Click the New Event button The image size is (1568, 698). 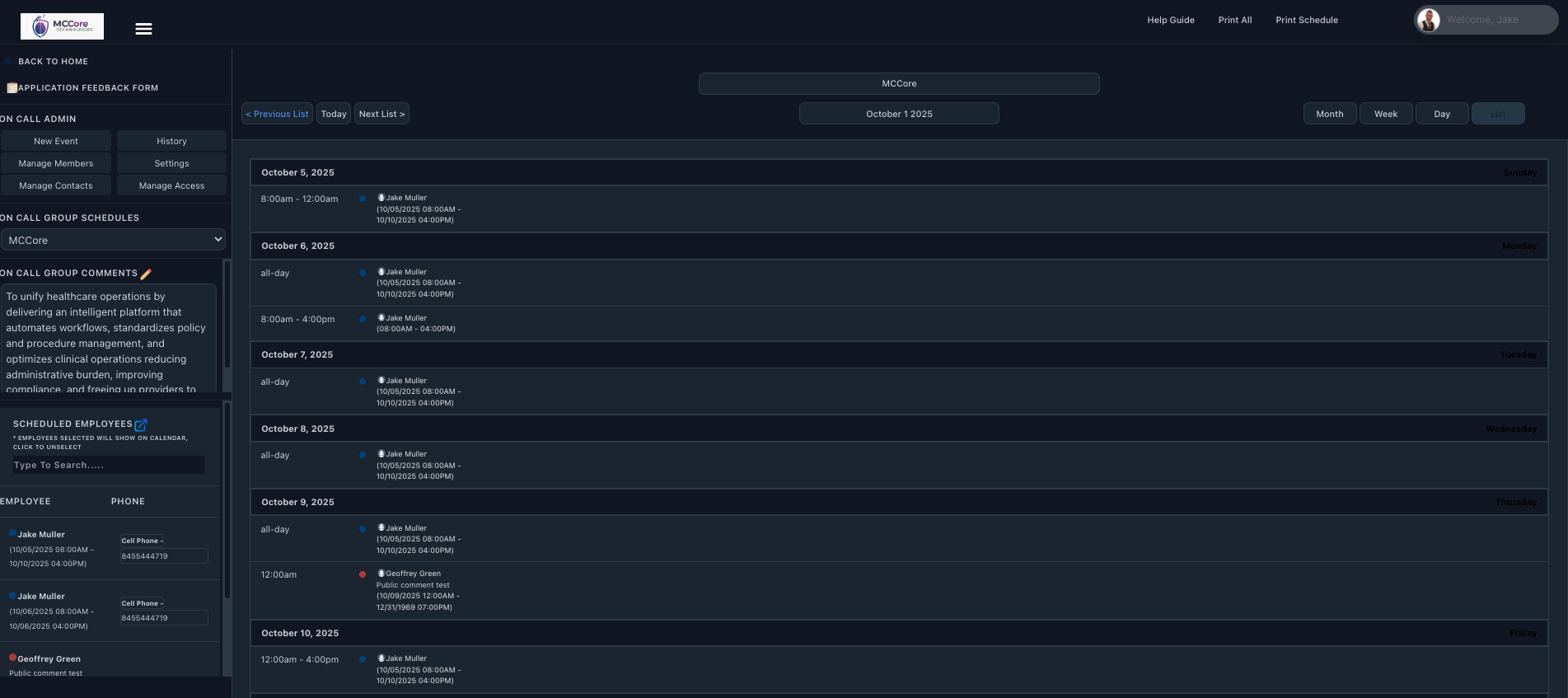[x=56, y=141]
